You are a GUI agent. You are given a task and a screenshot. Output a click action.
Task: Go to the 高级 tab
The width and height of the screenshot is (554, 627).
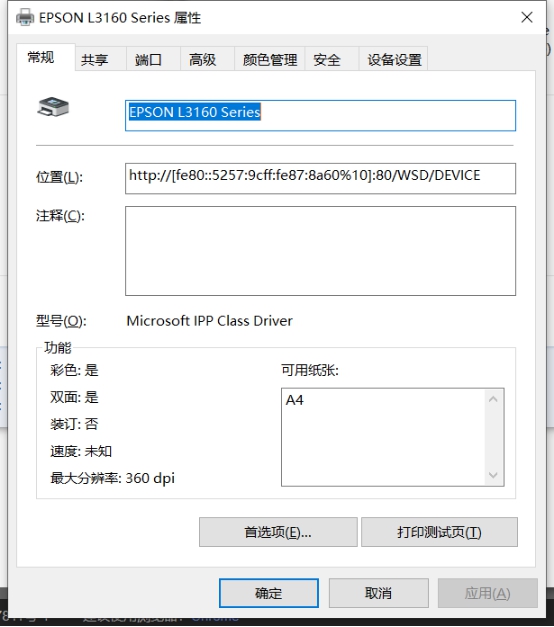[202, 60]
